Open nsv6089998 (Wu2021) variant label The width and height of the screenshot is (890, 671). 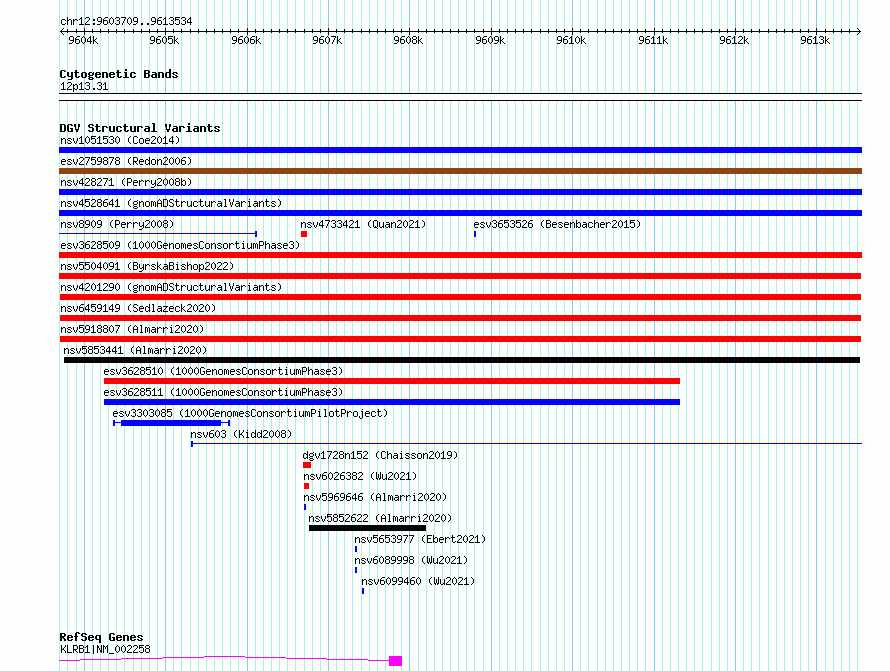point(412,560)
